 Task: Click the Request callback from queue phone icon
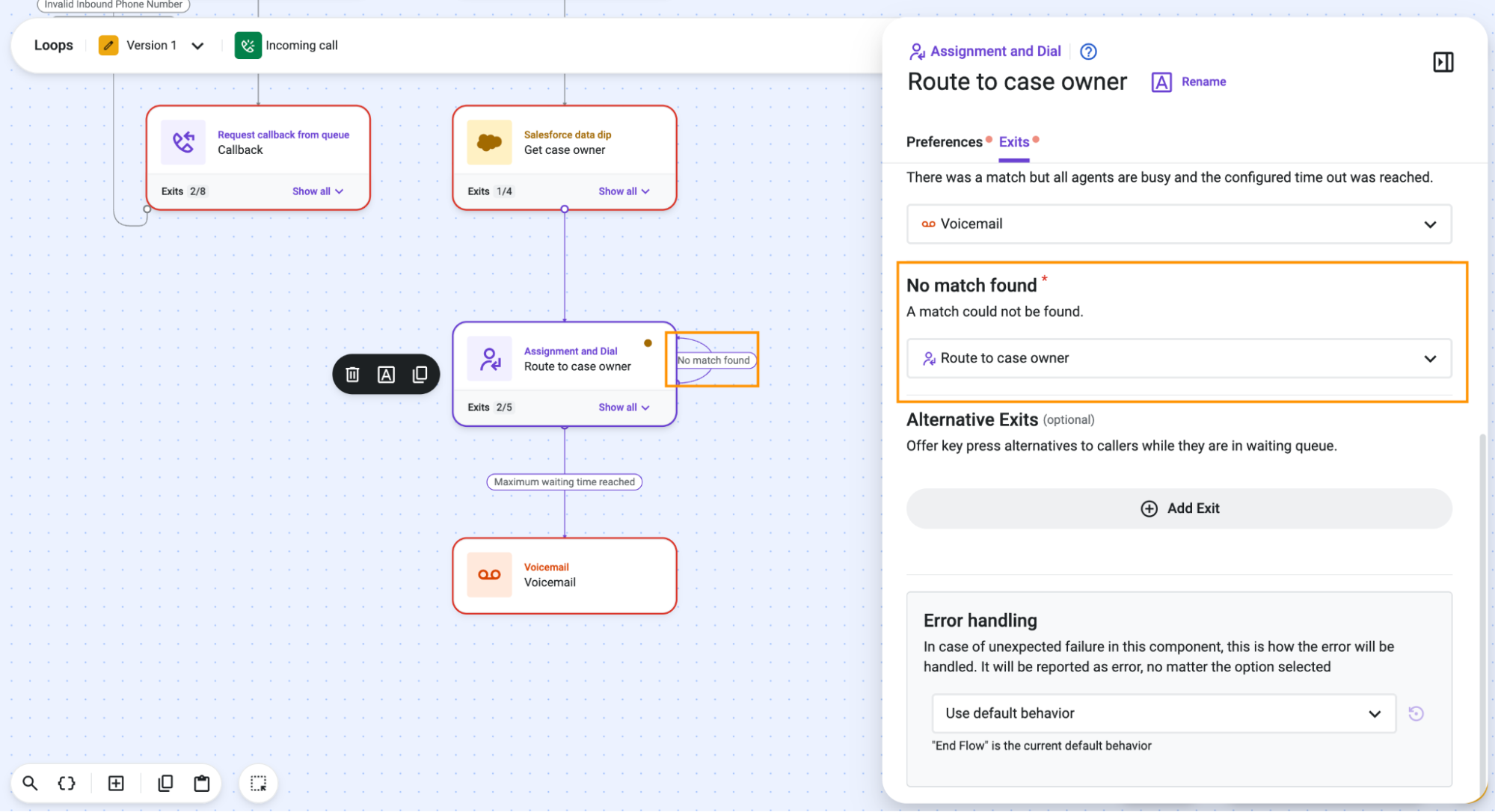click(183, 142)
